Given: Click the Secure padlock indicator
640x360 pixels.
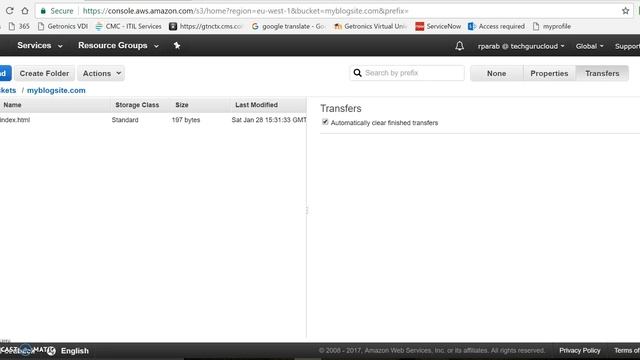Looking at the screenshot, I should [57, 11].
